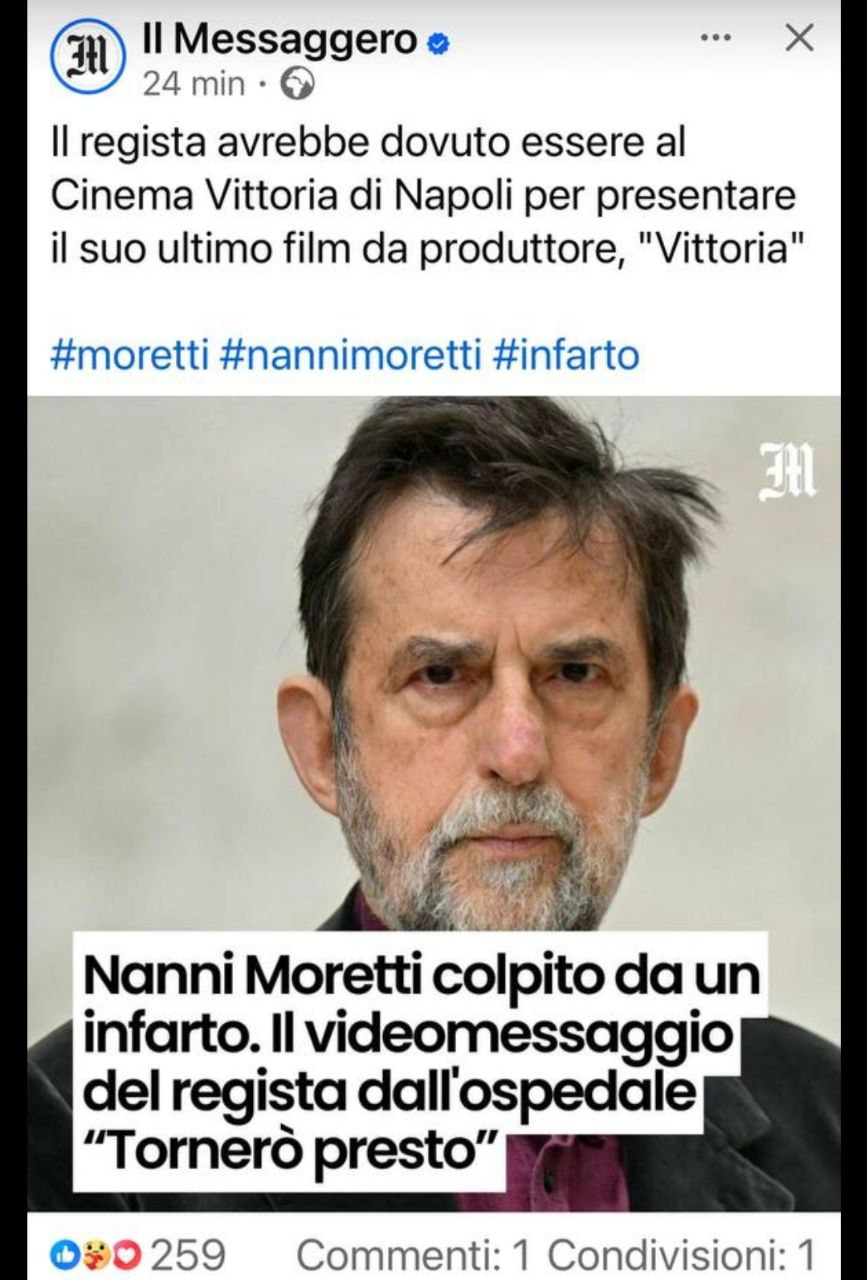Open the three-dot post options menu

pyautogui.click(x=715, y=38)
